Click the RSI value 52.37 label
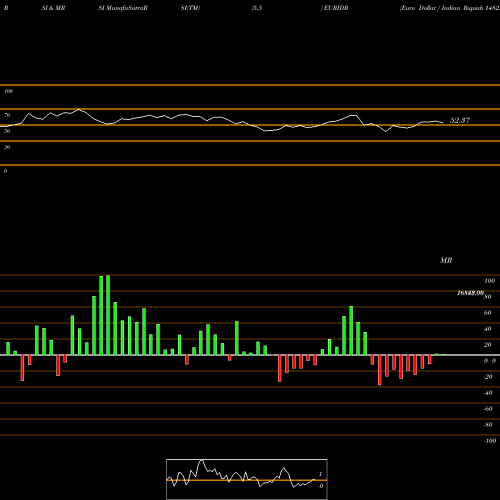This screenshot has height=500, width=500. 460,120
